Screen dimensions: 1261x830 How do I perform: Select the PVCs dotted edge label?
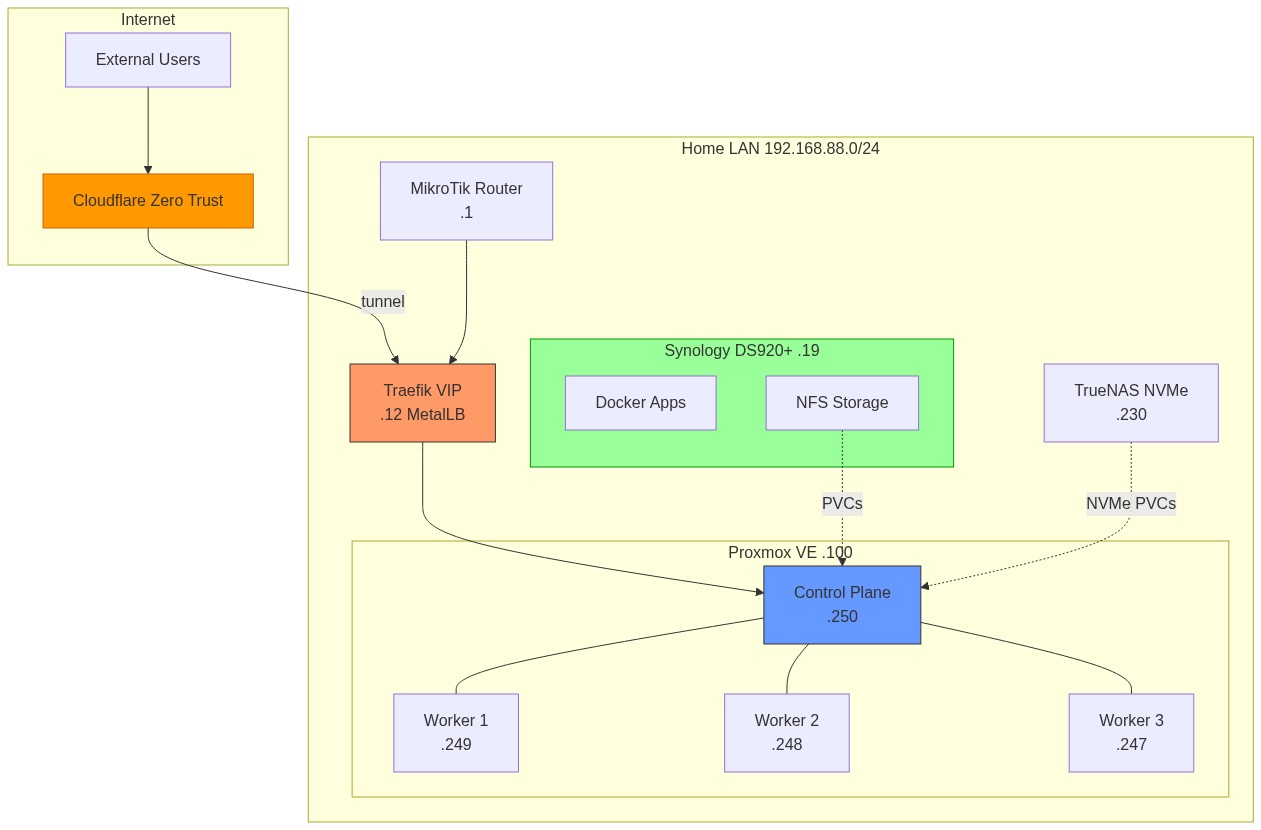coord(842,504)
